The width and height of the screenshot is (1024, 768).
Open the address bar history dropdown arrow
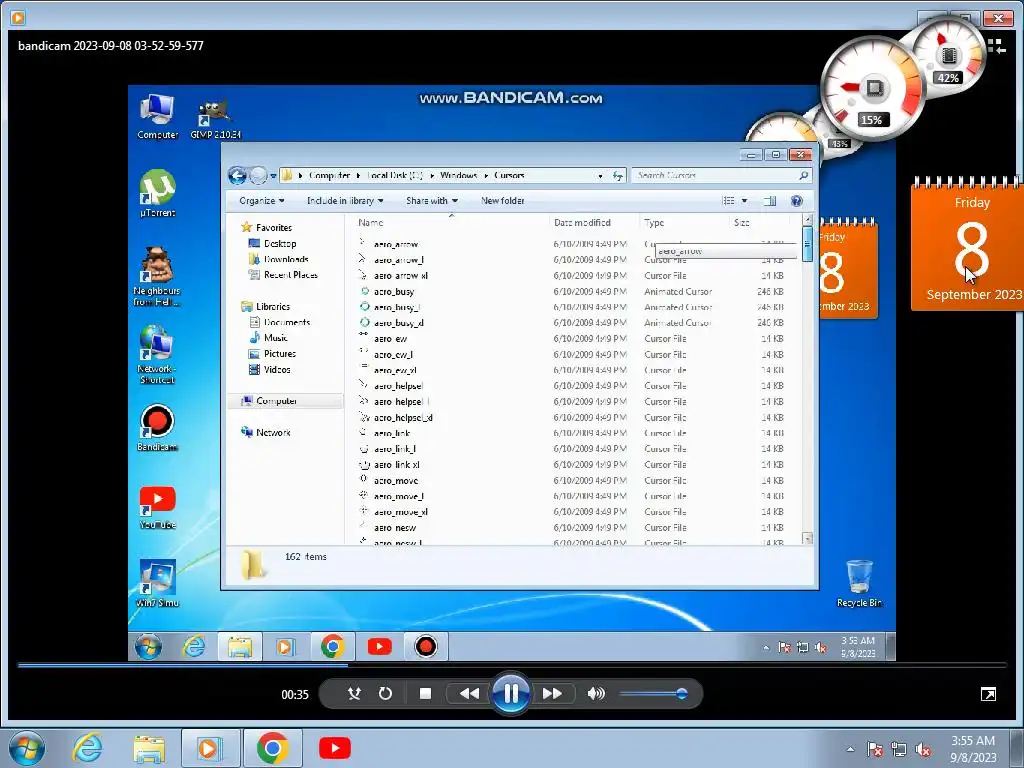[600, 175]
